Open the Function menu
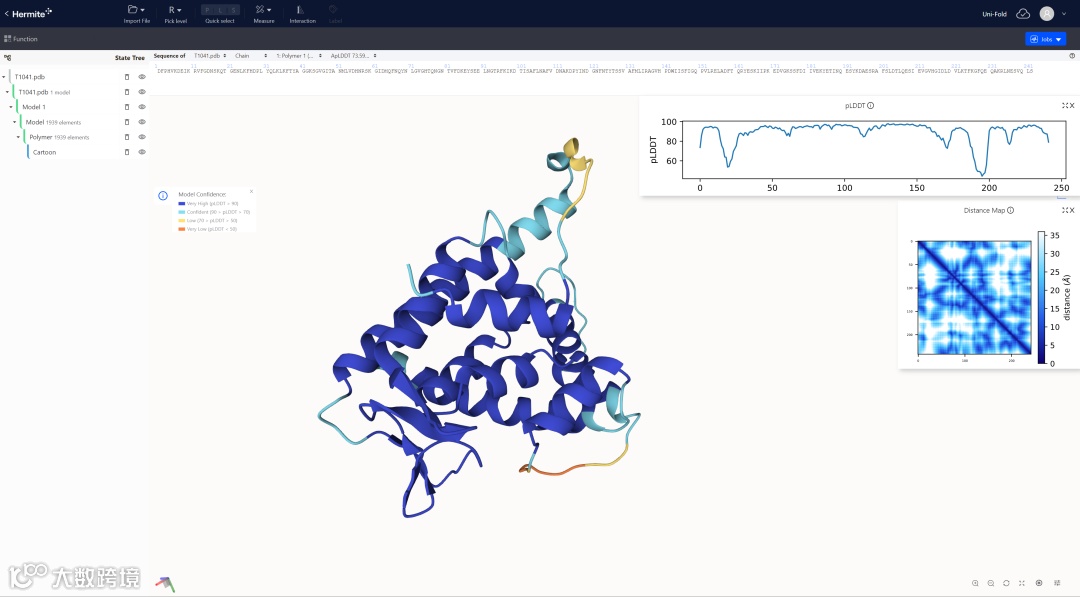This screenshot has height=597, width=1080. point(21,39)
